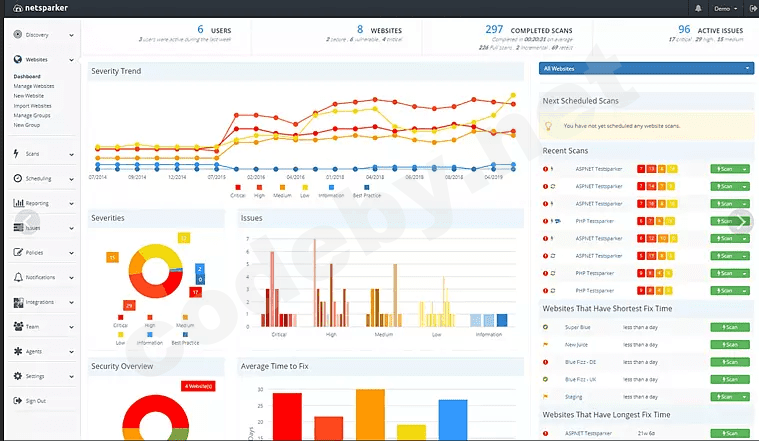Open the notifications bell in top bar
Viewport: 759px width, 441px height.
(698, 8)
